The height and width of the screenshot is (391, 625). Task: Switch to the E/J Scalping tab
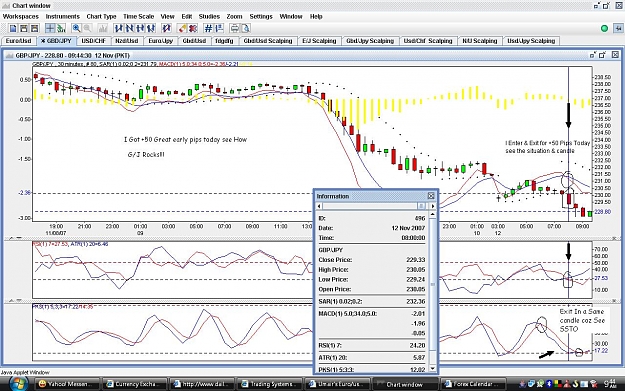click(x=319, y=41)
